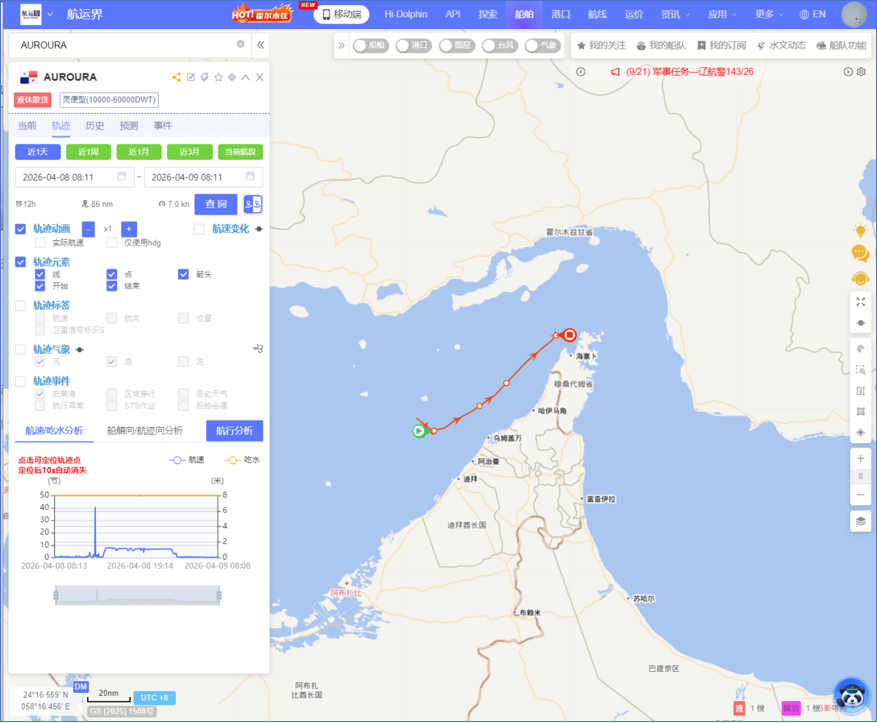The image size is (877, 723).
Task: Enable the 航速变化 checkbox
Action: [200, 229]
